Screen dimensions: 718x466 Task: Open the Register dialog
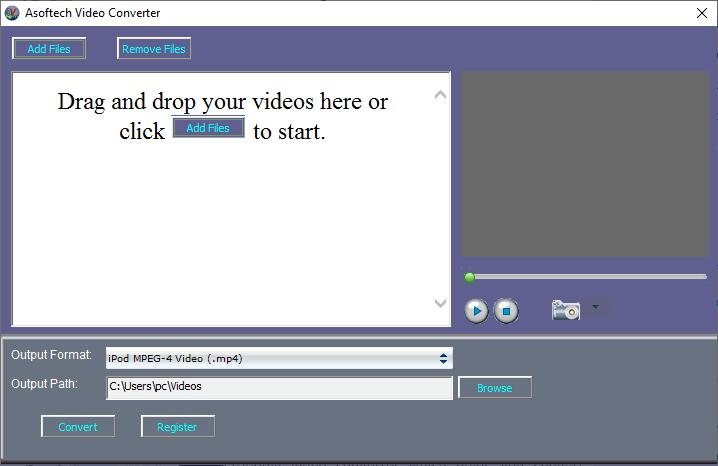pyautogui.click(x=178, y=427)
